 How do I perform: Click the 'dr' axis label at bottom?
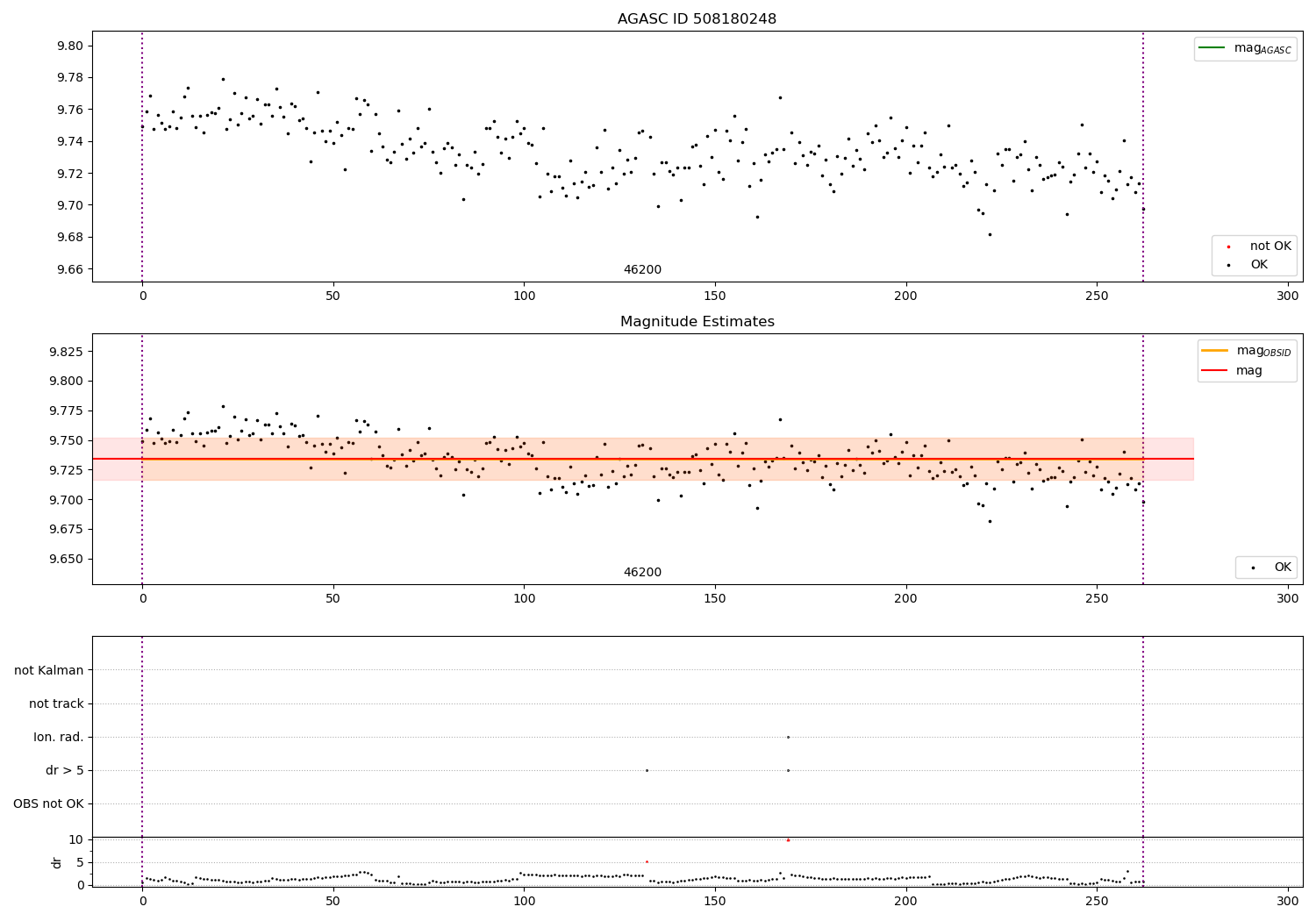tap(57, 862)
